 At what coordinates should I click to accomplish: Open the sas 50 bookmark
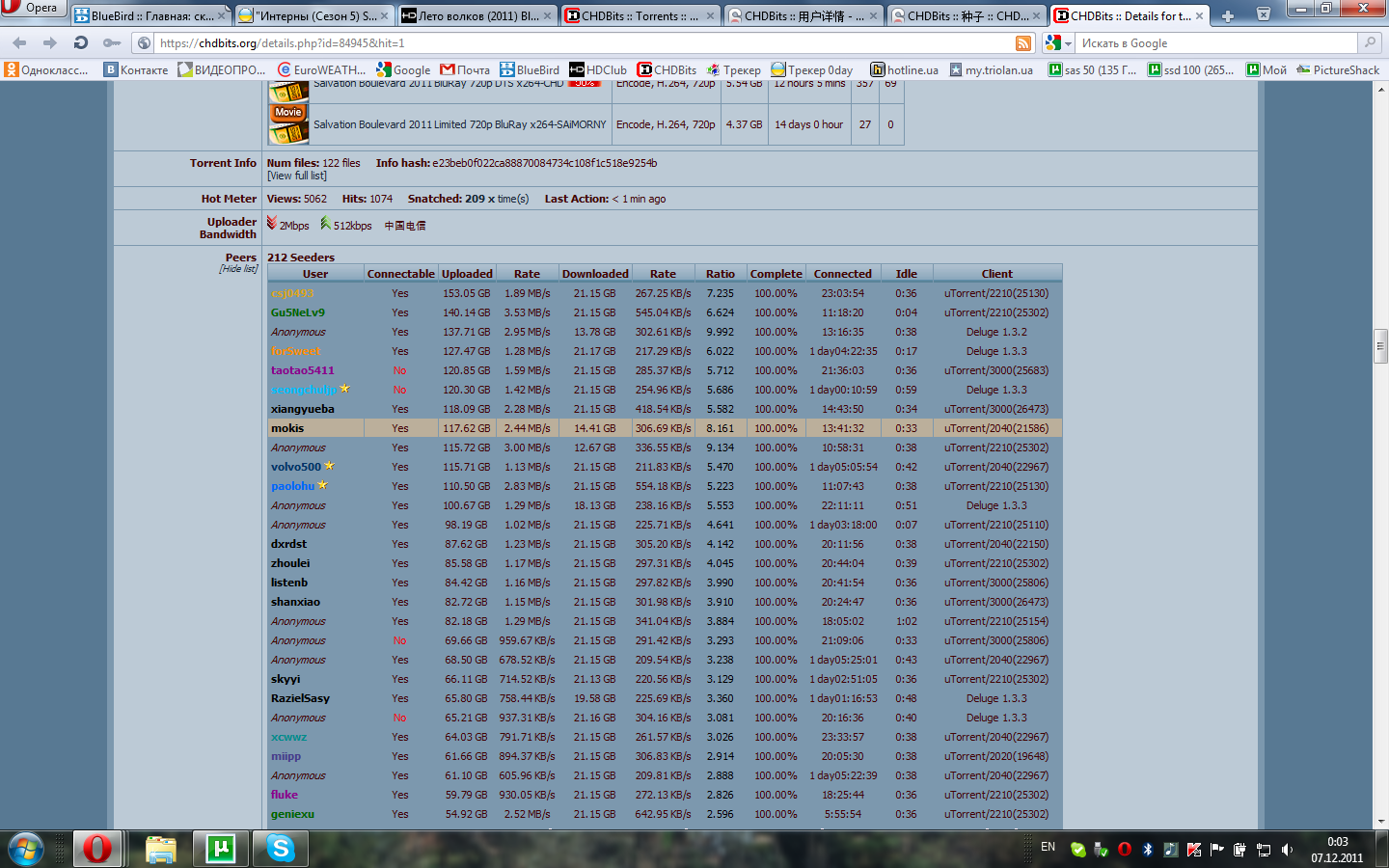click(x=1093, y=69)
